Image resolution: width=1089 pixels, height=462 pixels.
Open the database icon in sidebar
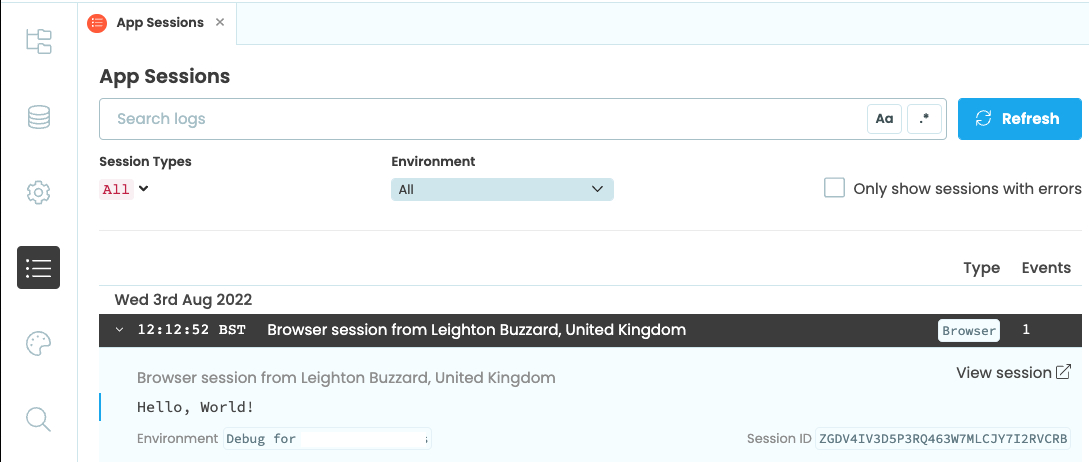[38, 118]
